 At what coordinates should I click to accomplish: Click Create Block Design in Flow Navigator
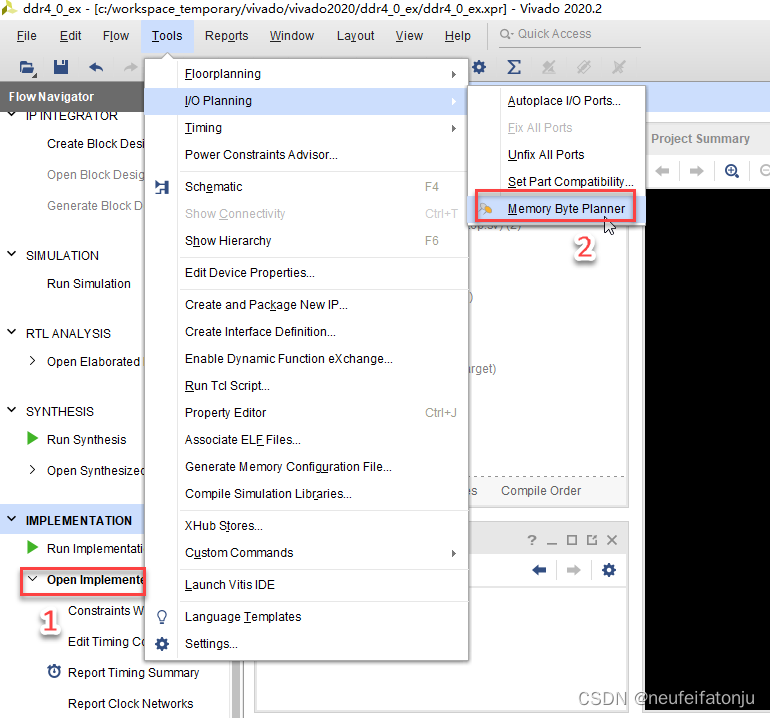tap(96, 143)
